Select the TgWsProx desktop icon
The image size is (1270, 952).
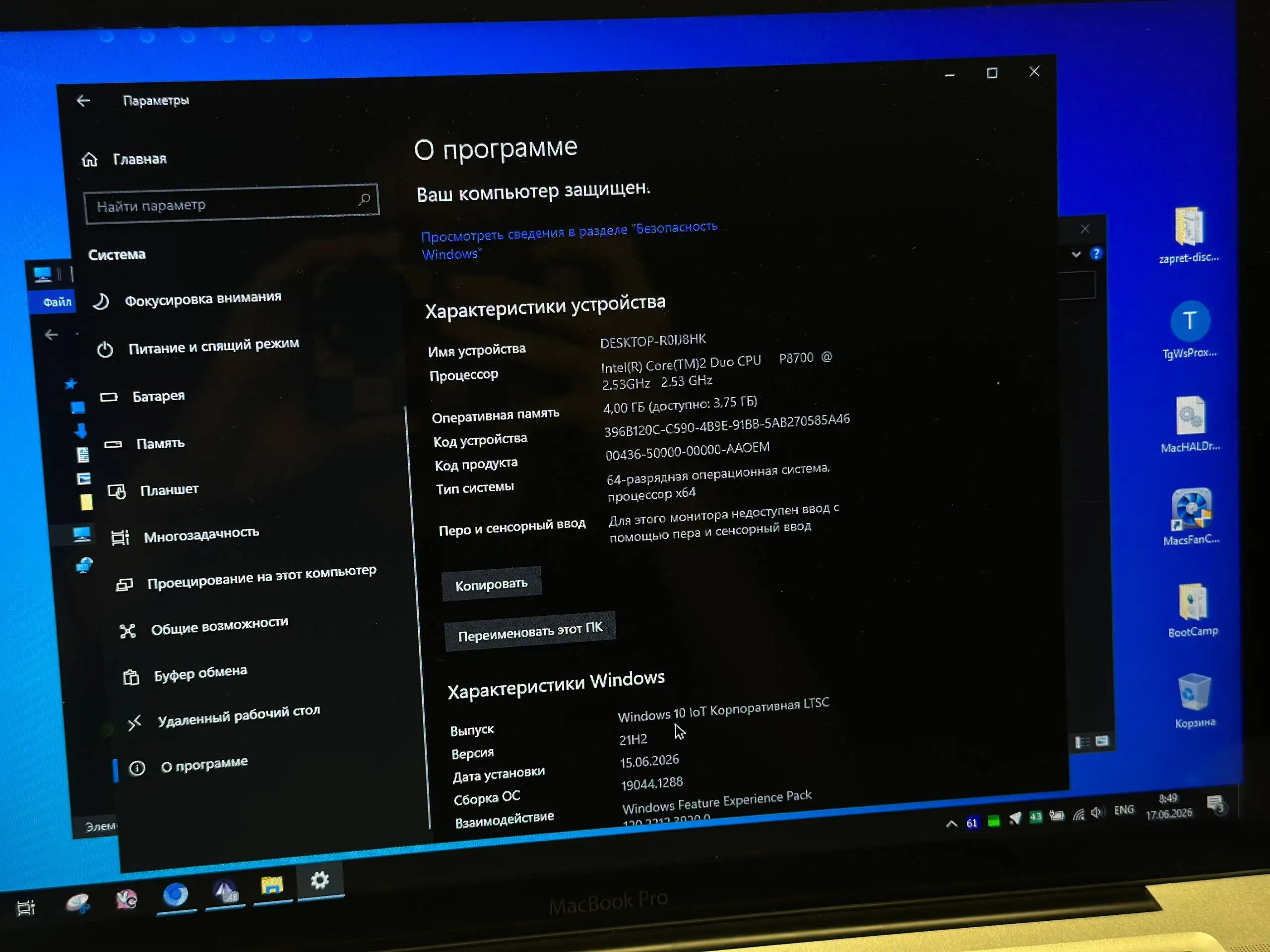[1190, 329]
